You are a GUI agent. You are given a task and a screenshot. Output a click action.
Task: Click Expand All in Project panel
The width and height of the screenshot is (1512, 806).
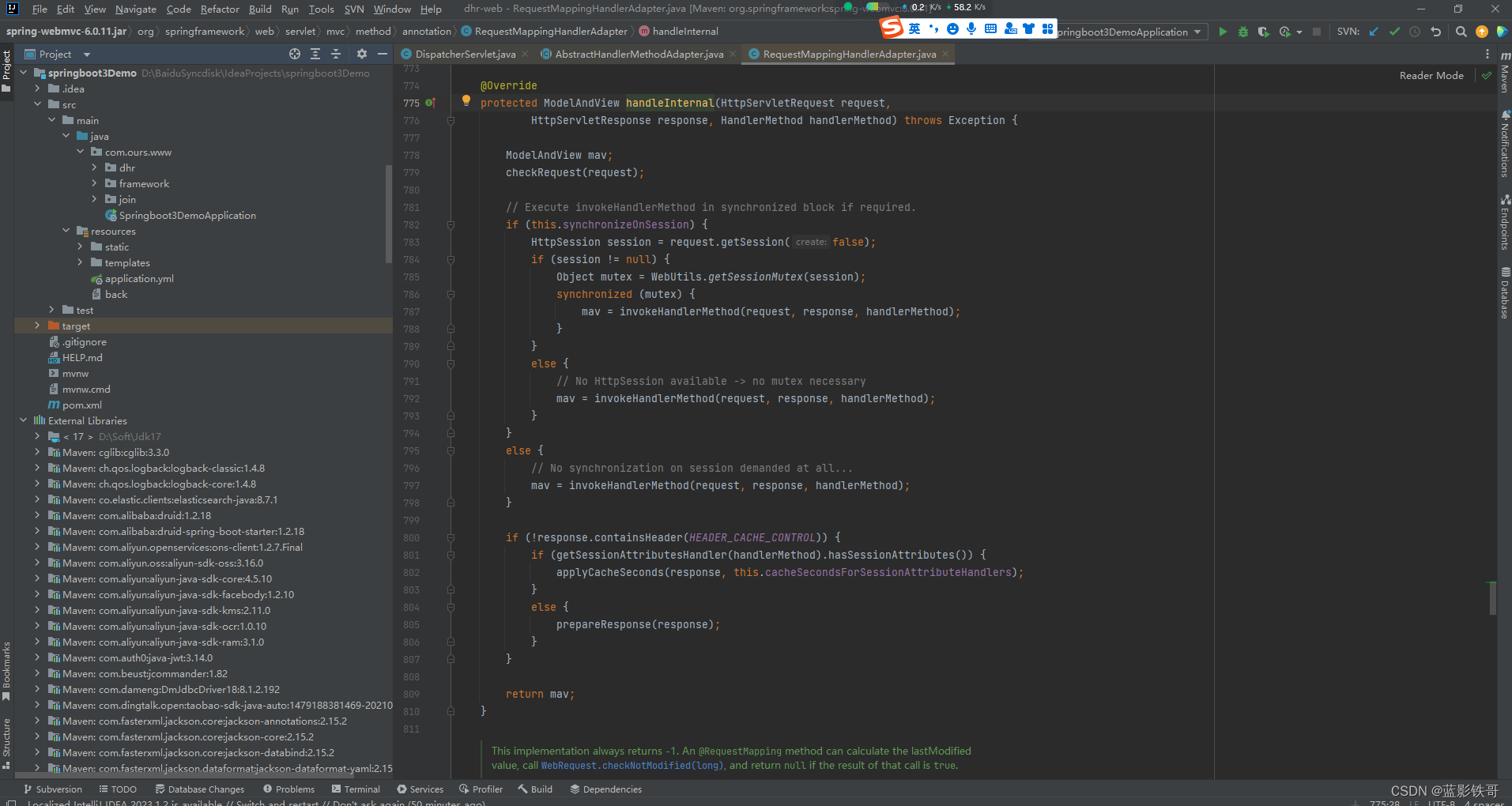315,54
